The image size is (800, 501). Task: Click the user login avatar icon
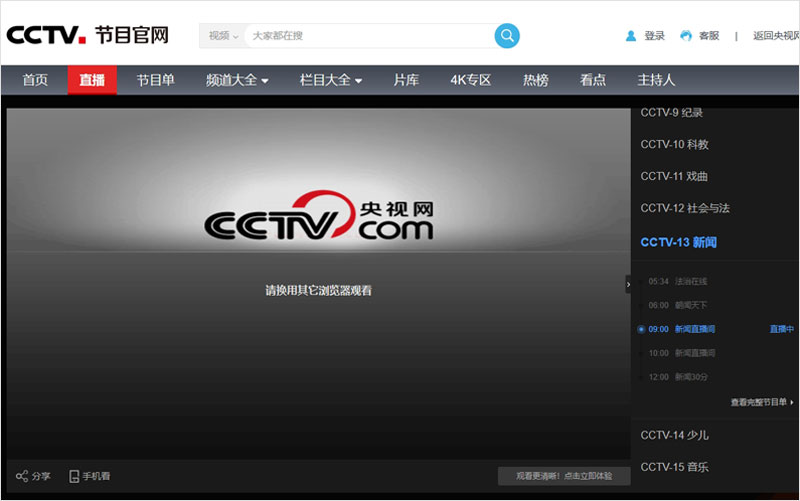(631, 36)
